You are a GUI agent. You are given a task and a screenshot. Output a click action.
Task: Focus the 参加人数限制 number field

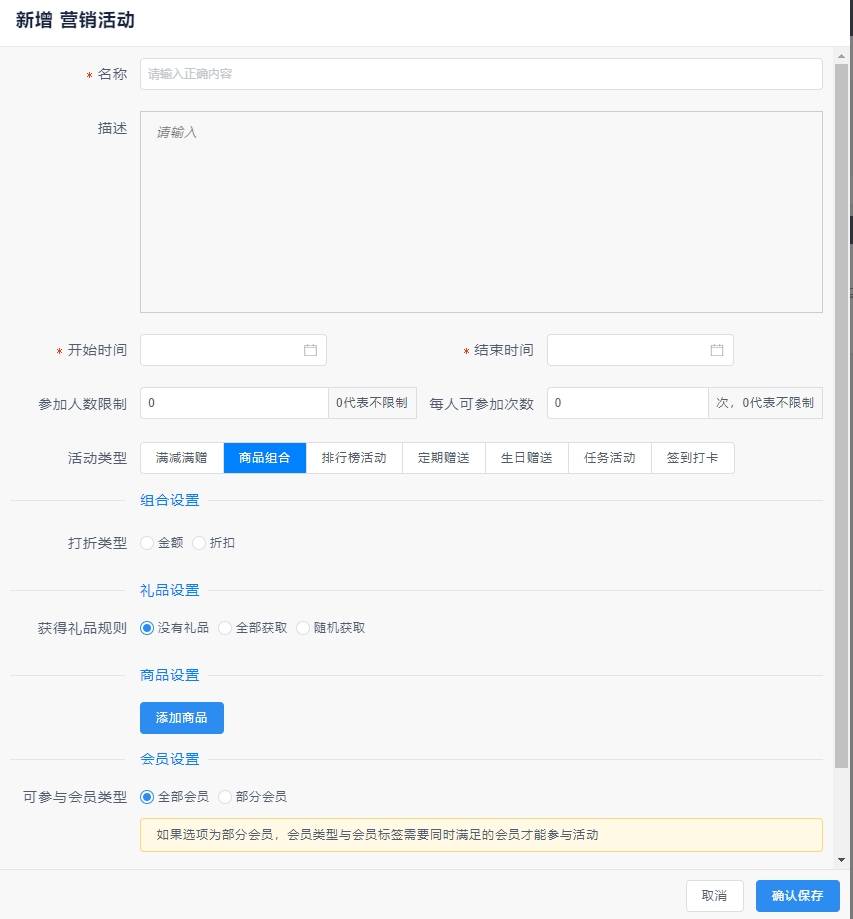click(234, 403)
